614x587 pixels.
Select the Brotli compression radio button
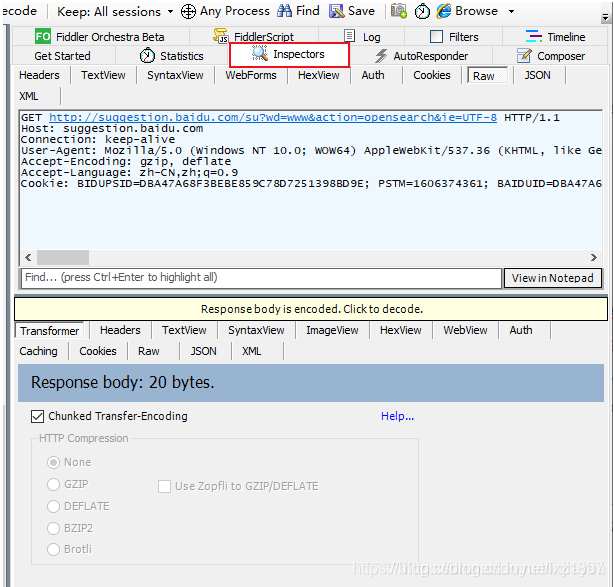tap(53, 549)
